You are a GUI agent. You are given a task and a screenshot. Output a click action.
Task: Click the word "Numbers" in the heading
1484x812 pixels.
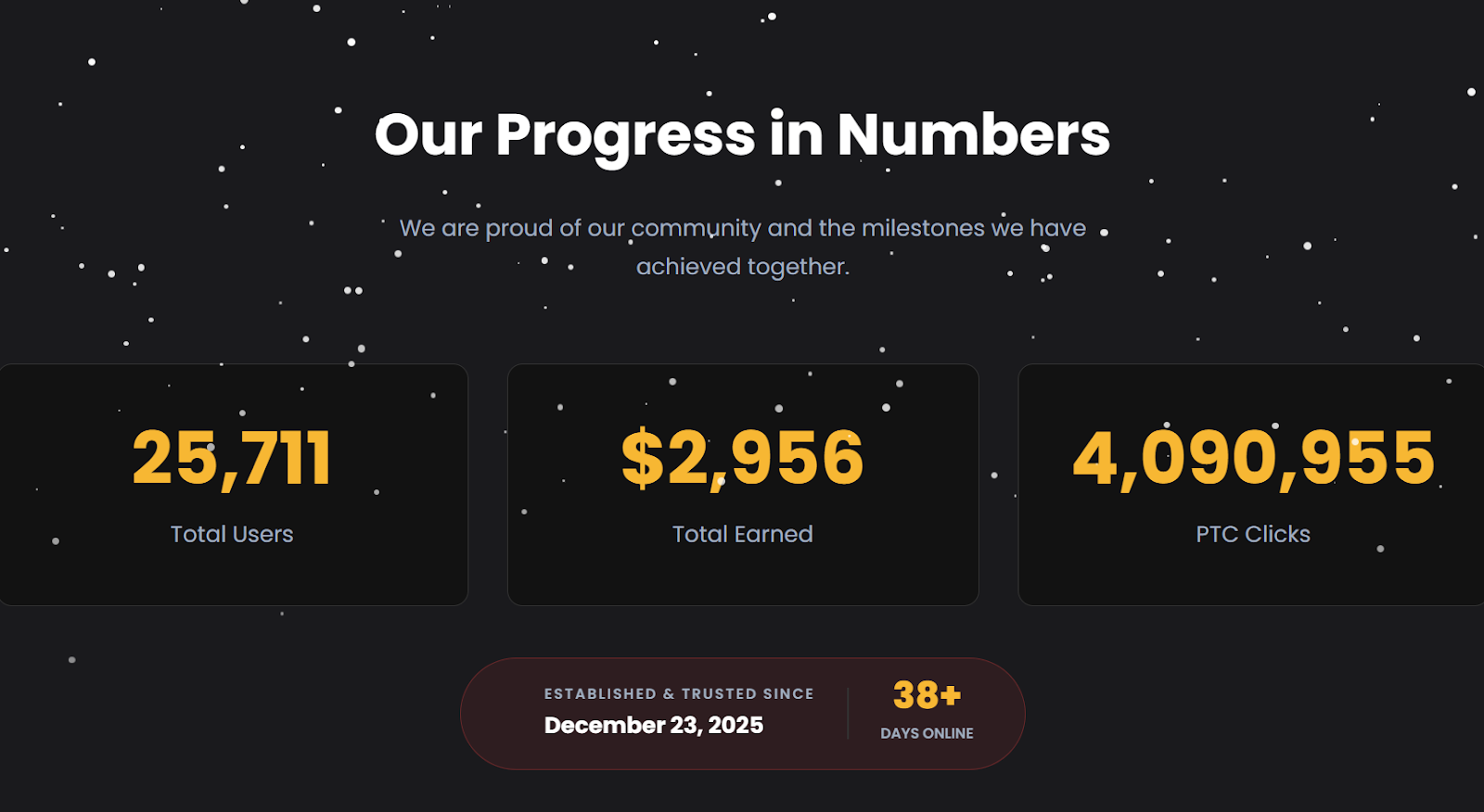coord(973,135)
